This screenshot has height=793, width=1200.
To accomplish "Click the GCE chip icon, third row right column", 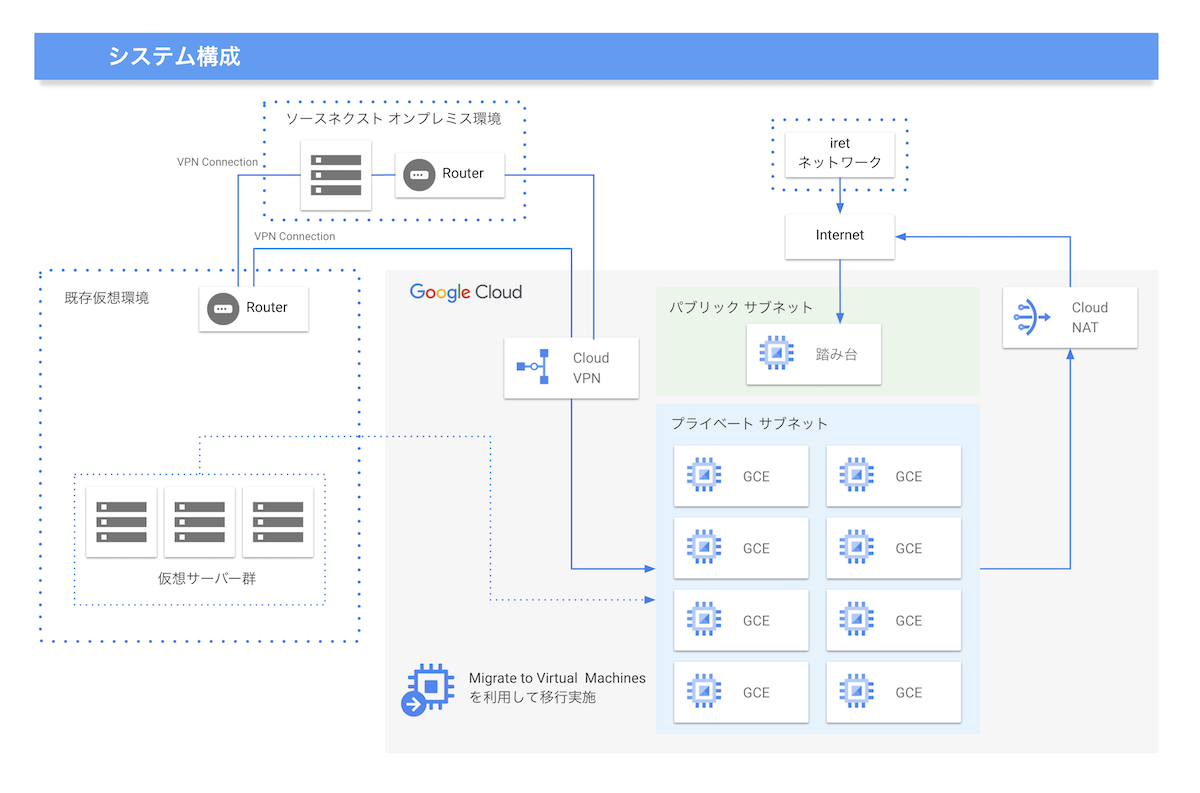I will coord(856,620).
